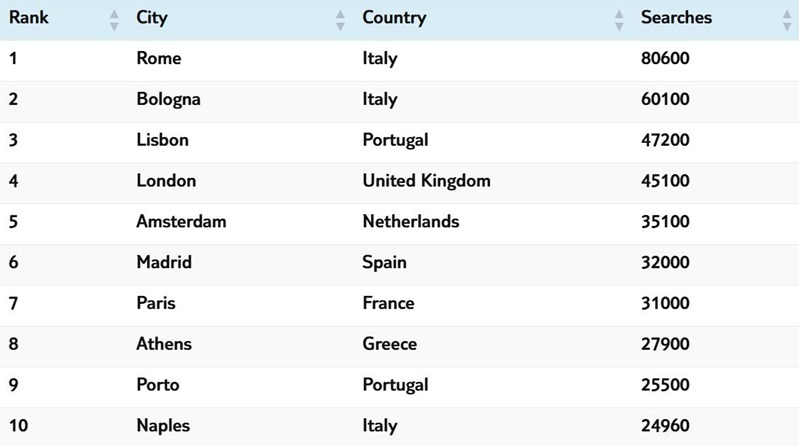799x446 pixels.
Task: Click Netherlands in the Country column
Action: coord(410,222)
